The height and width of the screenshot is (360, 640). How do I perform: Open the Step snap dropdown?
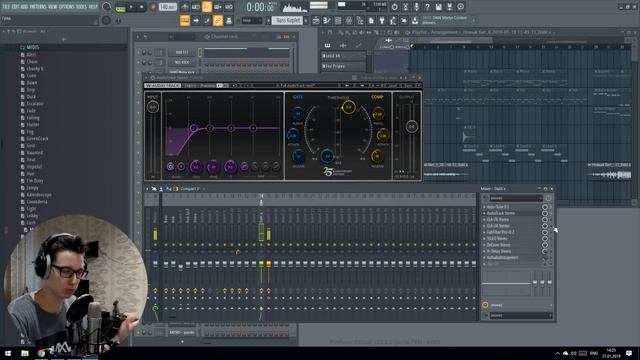[251, 20]
